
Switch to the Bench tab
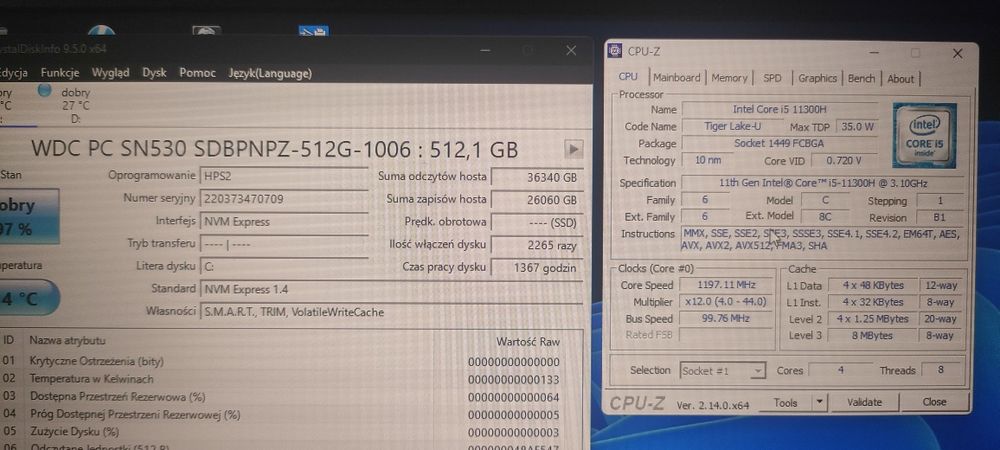861,78
